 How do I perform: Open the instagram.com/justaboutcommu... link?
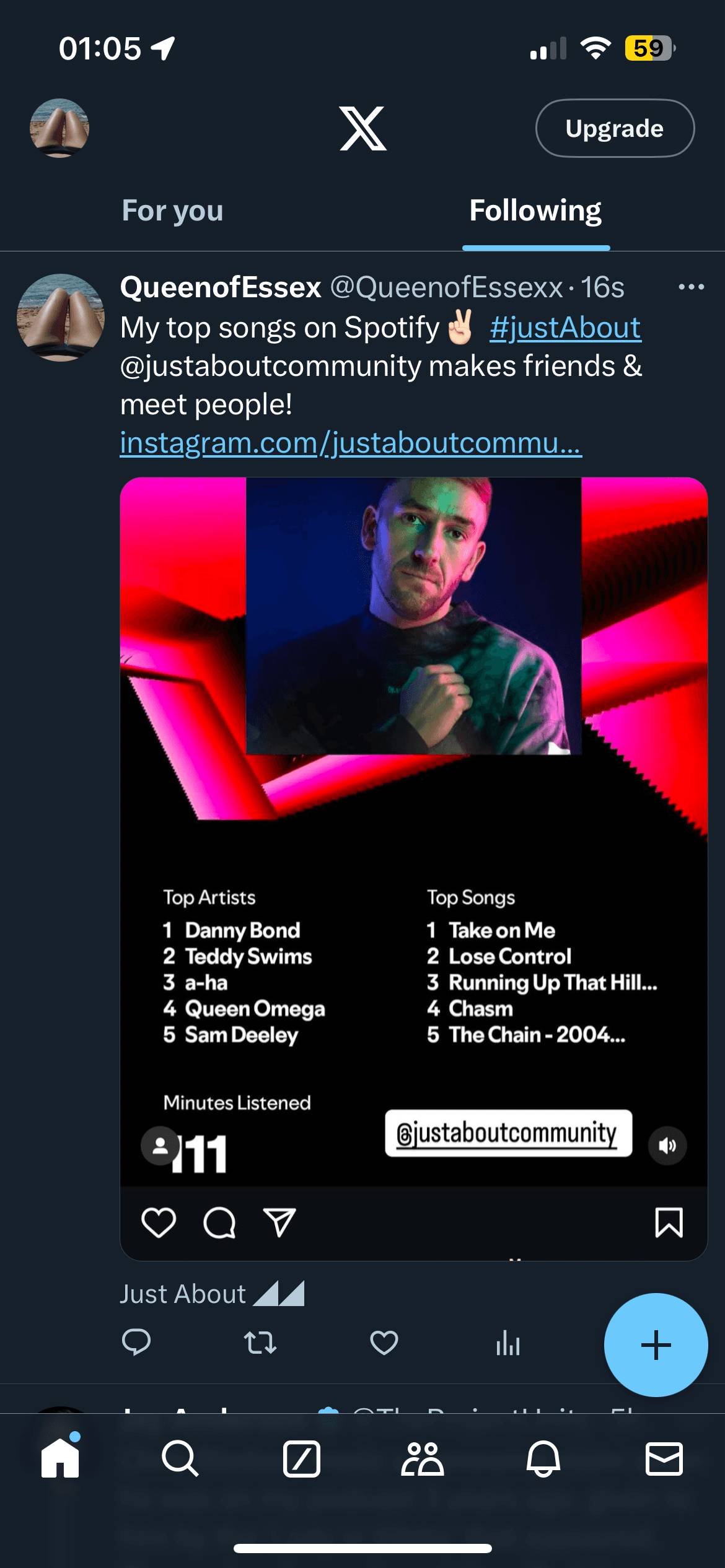click(x=351, y=443)
